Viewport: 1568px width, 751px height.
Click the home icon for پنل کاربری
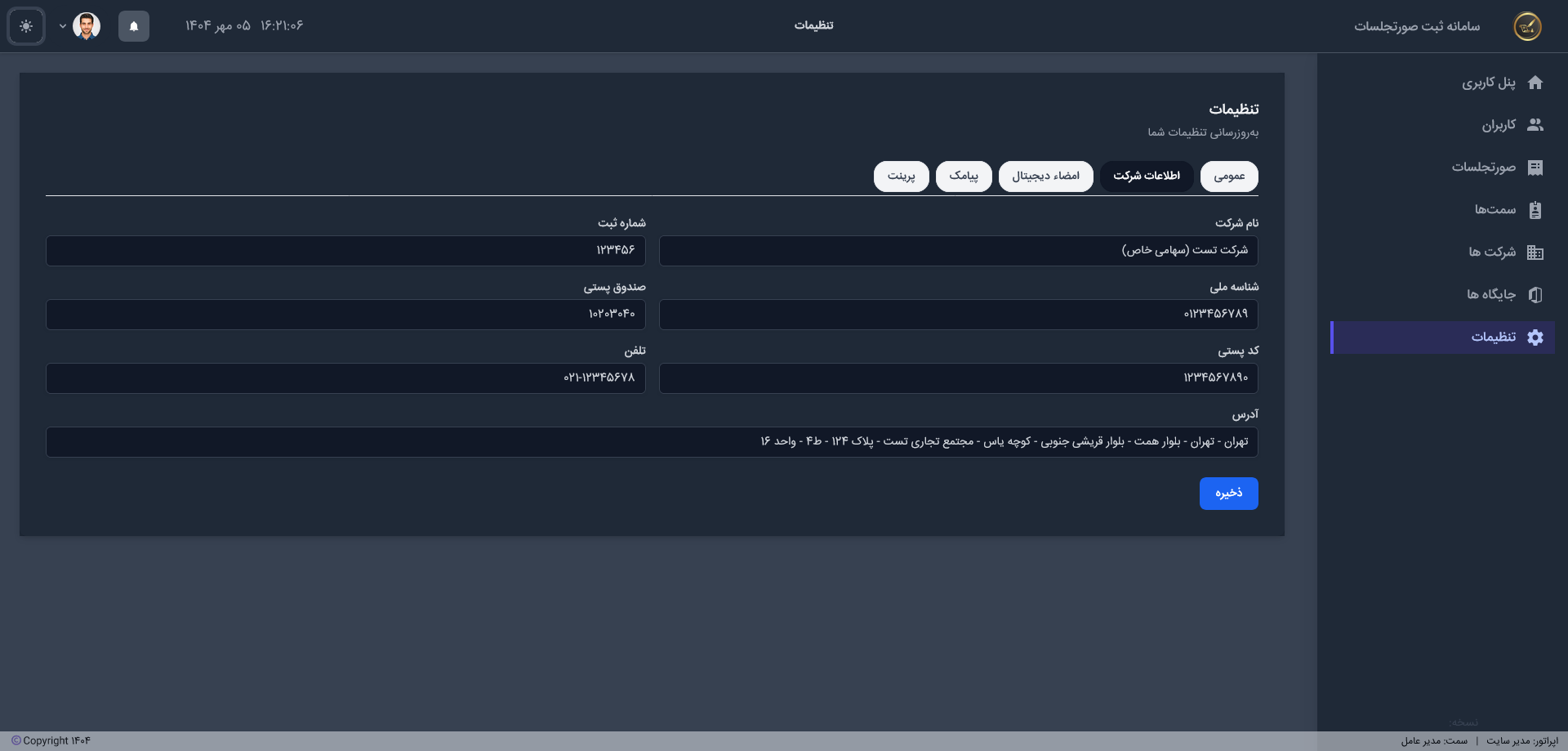click(1535, 83)
